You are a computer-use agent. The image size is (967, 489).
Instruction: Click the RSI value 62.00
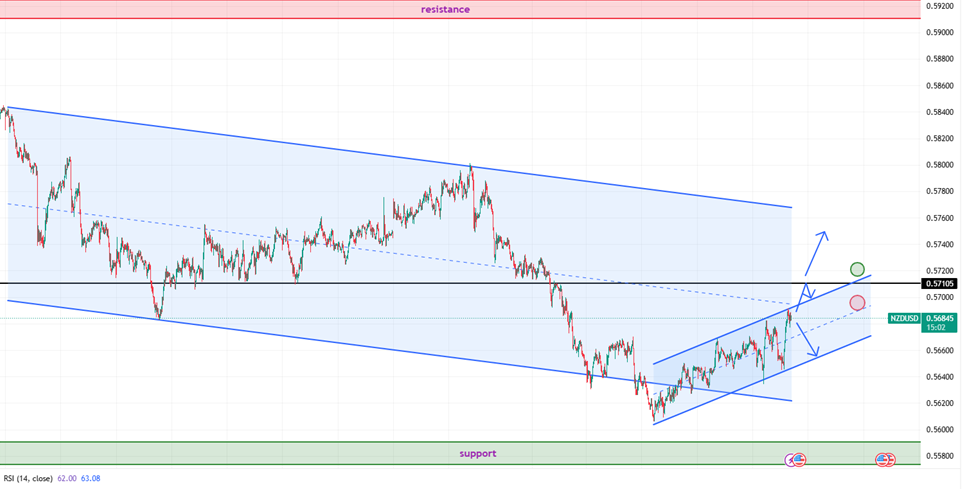pos(68,479)
